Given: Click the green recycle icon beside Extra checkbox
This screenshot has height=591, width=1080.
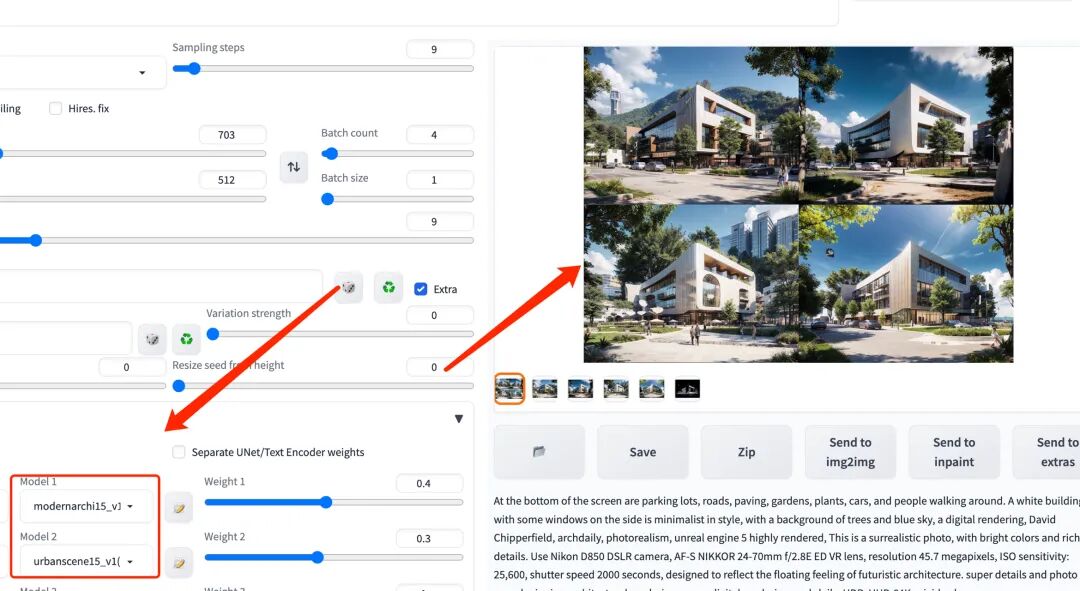Looking at the screenshot, I should click(388, 288).
